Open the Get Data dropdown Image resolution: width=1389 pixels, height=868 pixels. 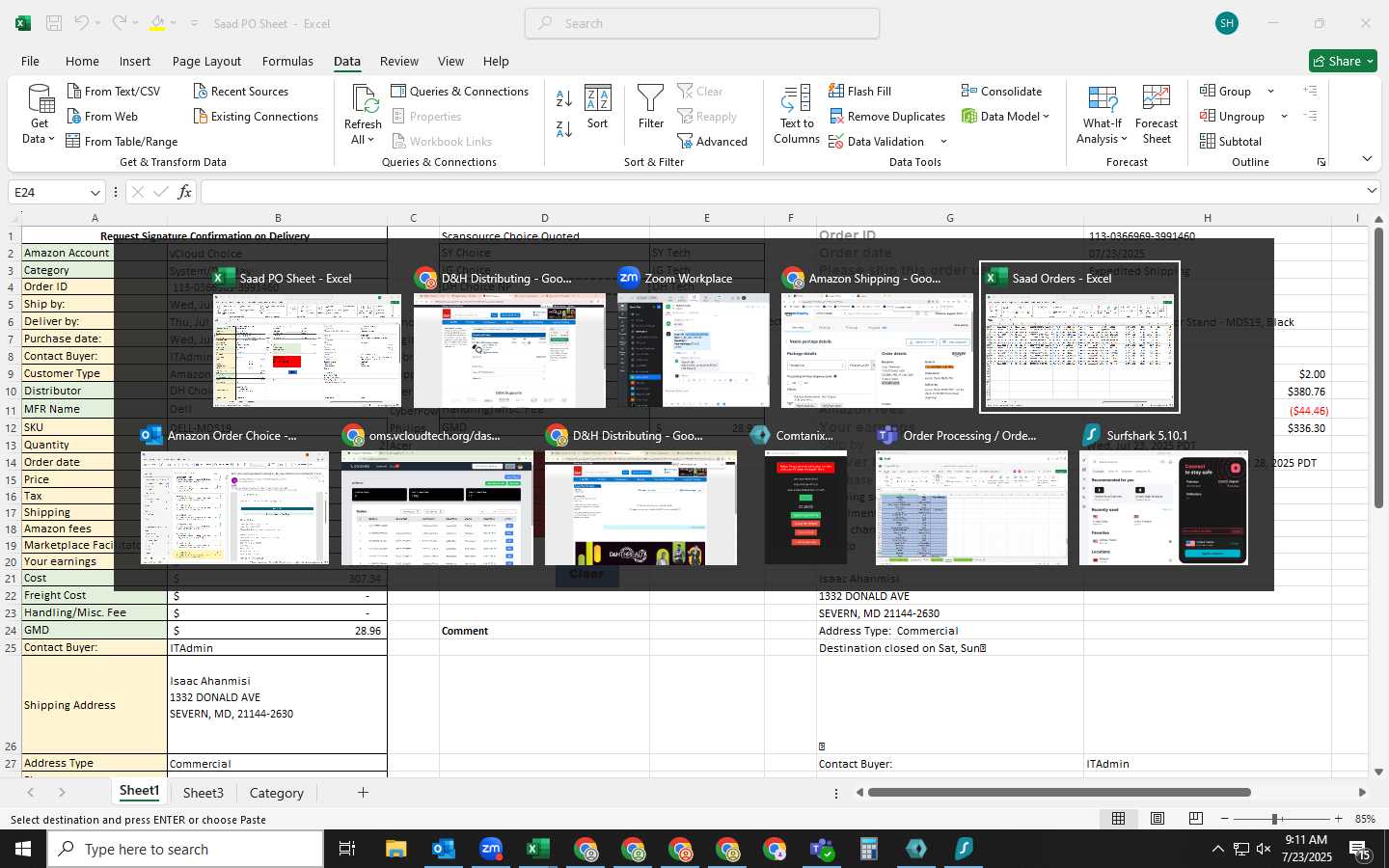(40, 116)
